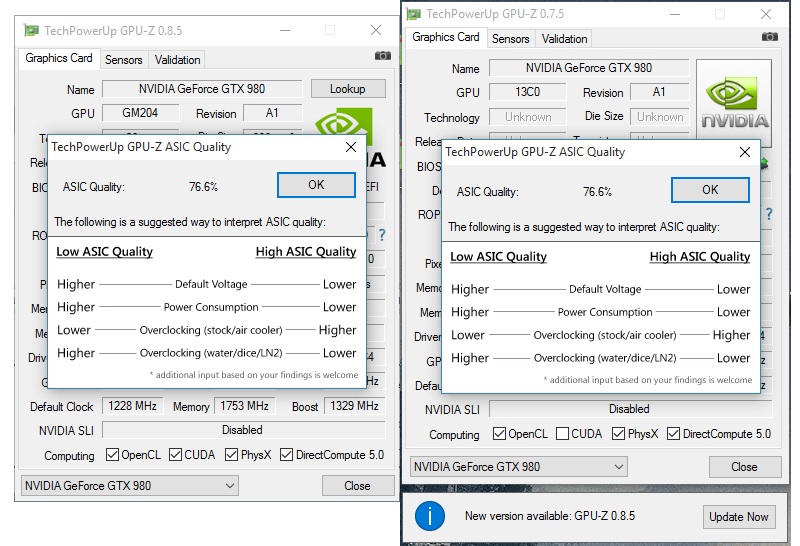Image resolution: width=800 pixels, height=546 pixels.
Task: Click the 76.6% ASIC value in 0.7.5 dialog
Action: pyautogui.click(x=597, y=192)
